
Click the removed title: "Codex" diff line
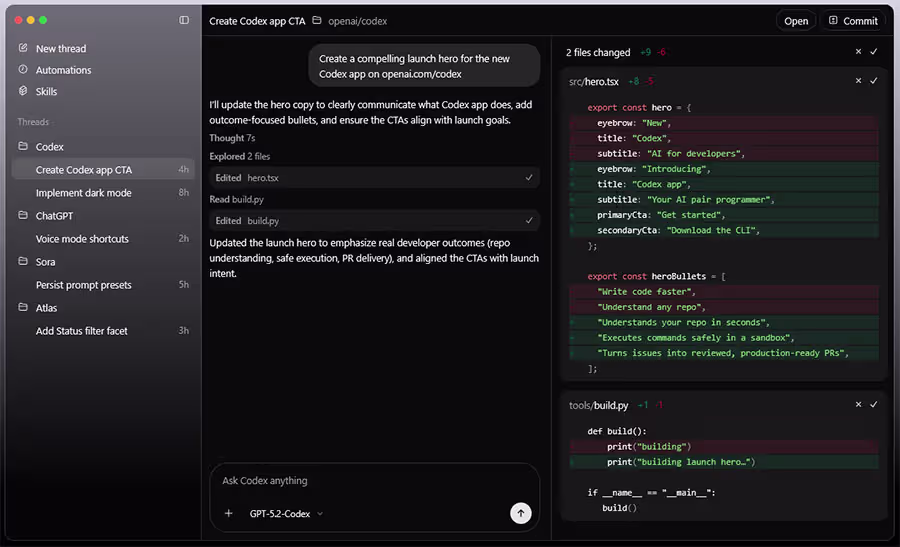click(724, 138)
